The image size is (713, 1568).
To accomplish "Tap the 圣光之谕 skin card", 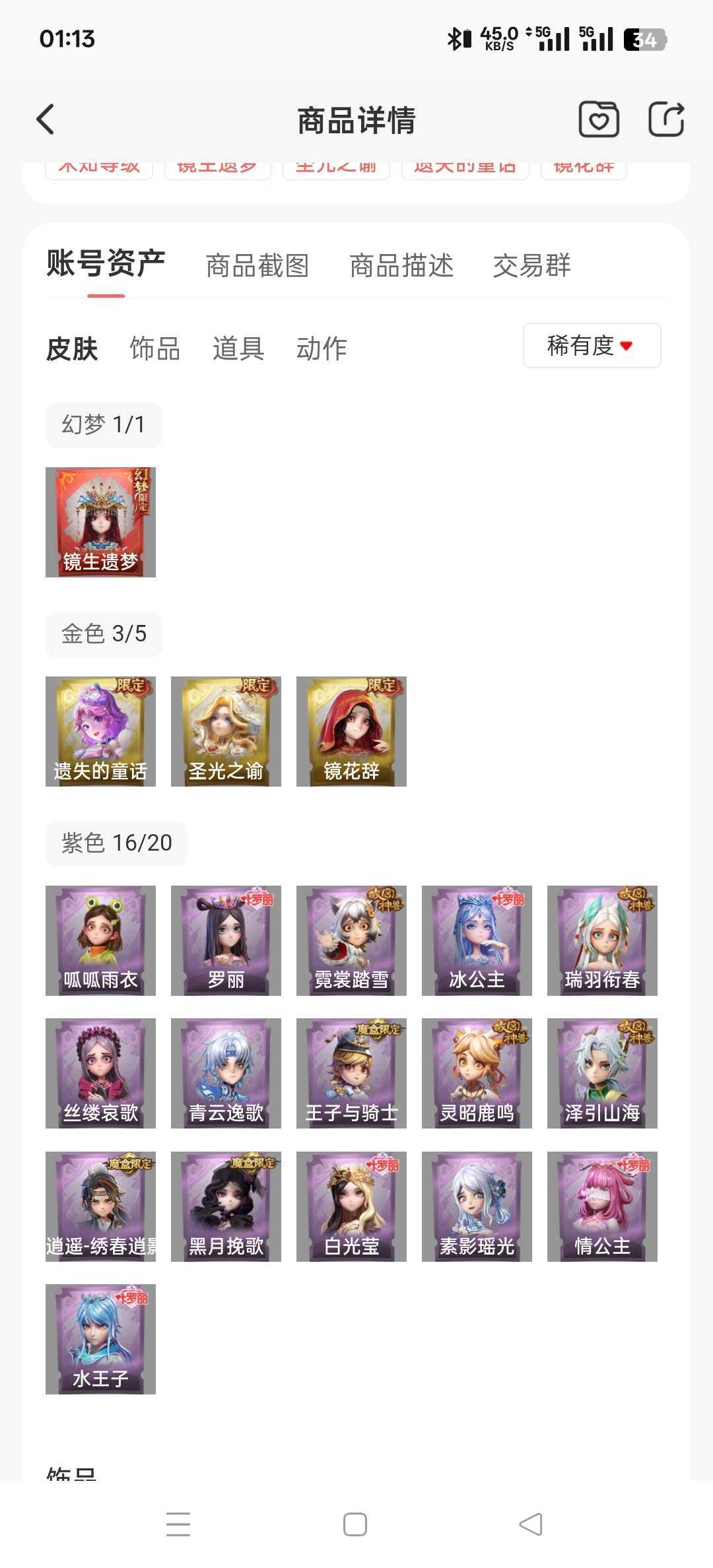I will coord(226,731).
